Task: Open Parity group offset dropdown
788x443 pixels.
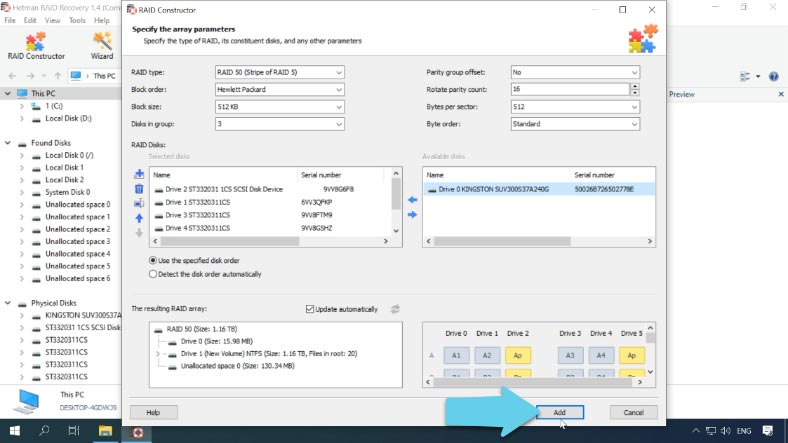Action: 575,72
